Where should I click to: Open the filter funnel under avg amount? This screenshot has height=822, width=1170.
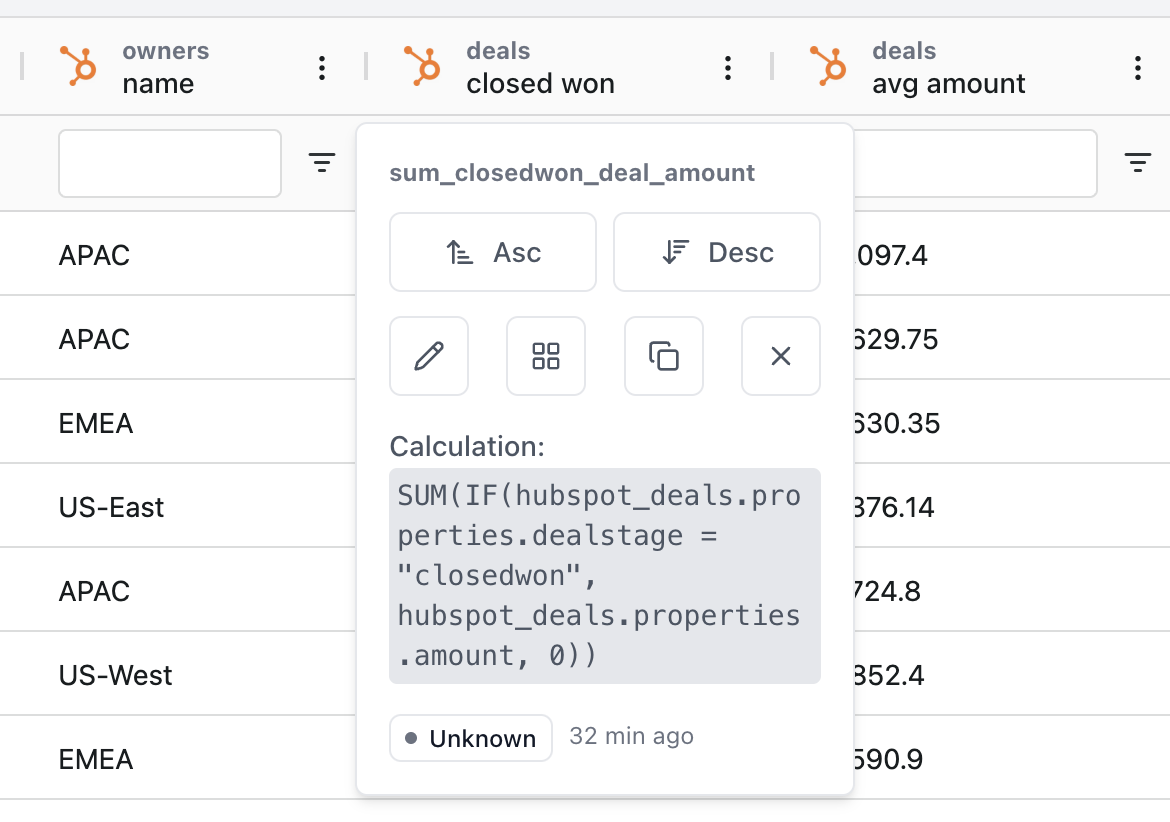point(1137,163)
